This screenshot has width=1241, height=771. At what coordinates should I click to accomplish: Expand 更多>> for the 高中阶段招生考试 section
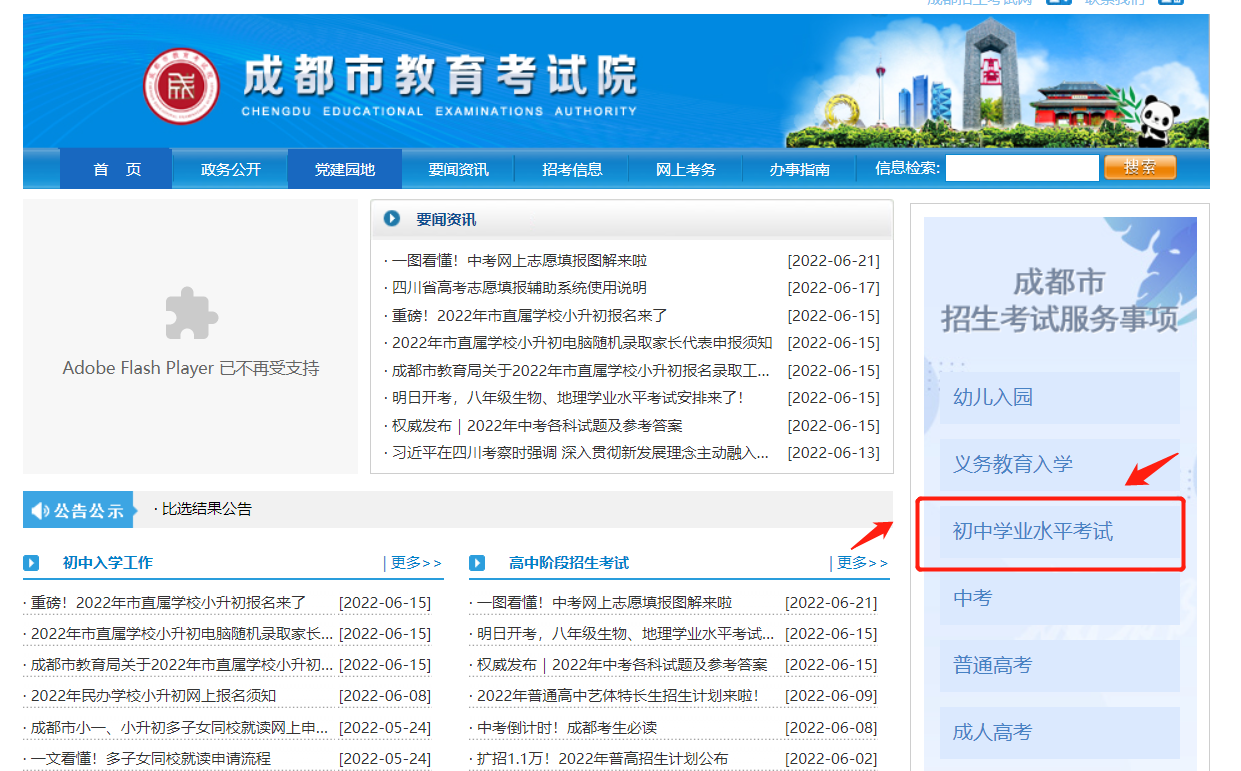coord(861,563)
